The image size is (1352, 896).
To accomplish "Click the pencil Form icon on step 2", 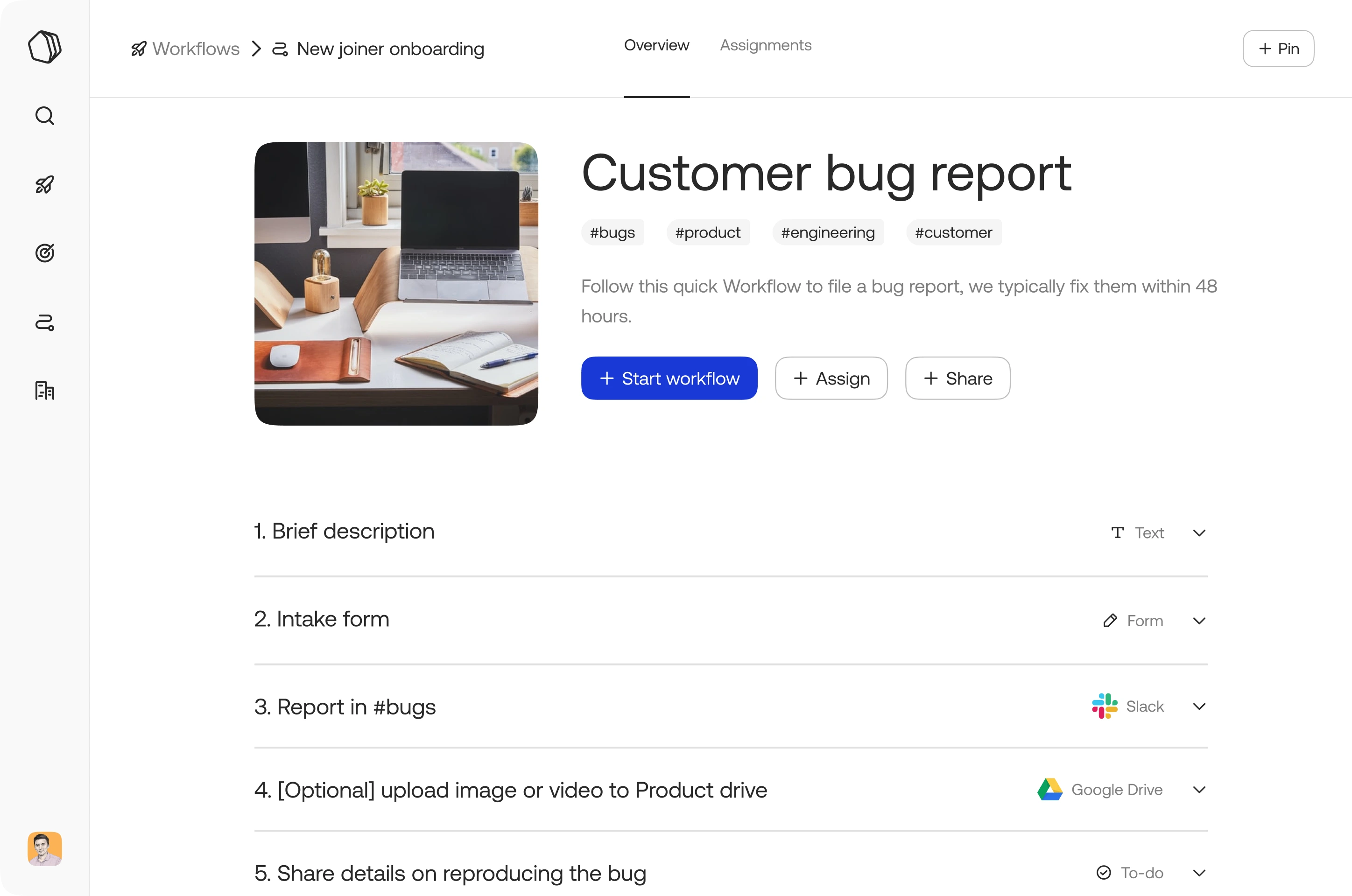I will click(1110, 621).
